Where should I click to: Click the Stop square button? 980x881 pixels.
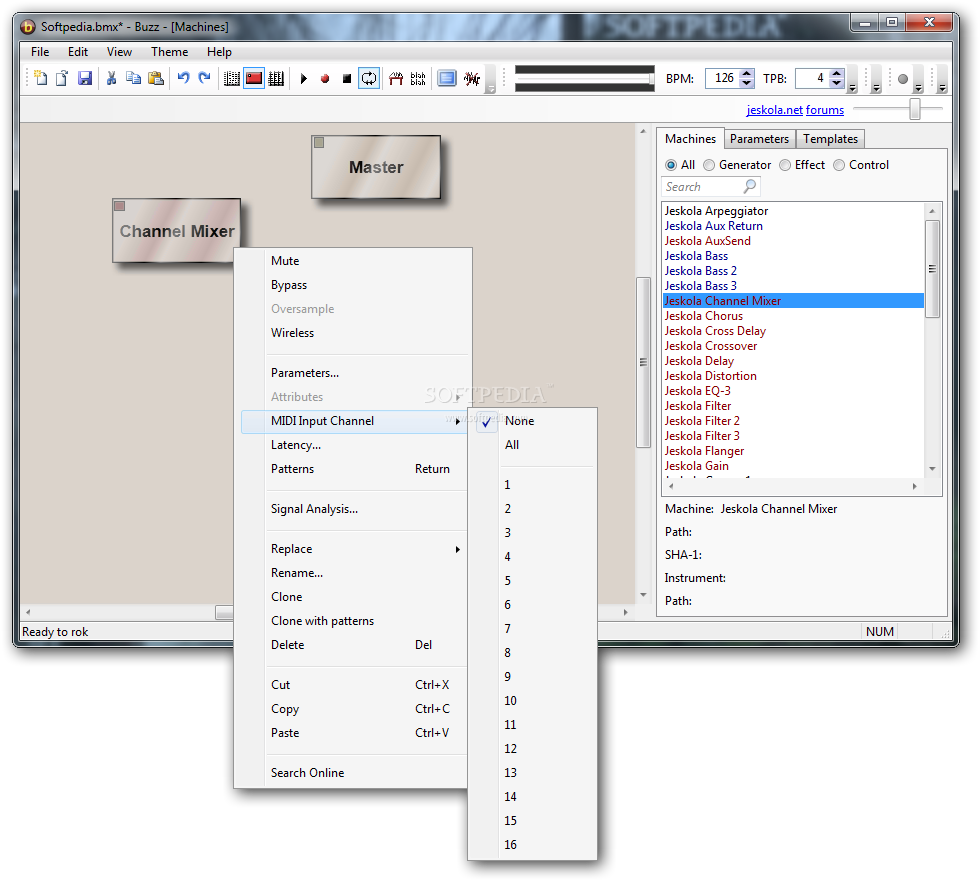click(347, 79)
